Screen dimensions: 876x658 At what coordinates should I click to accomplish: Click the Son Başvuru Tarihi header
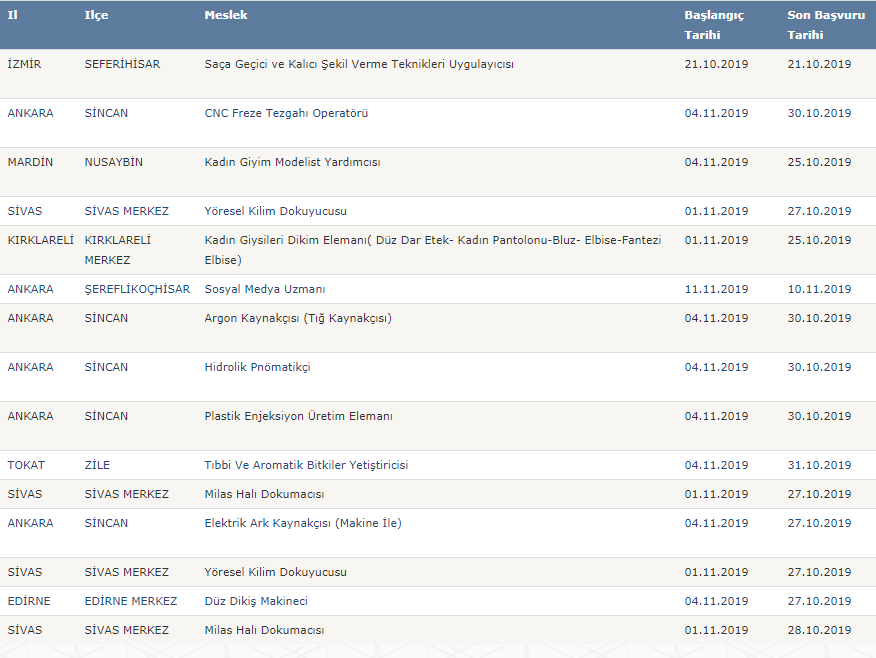(x=826, y=25)
